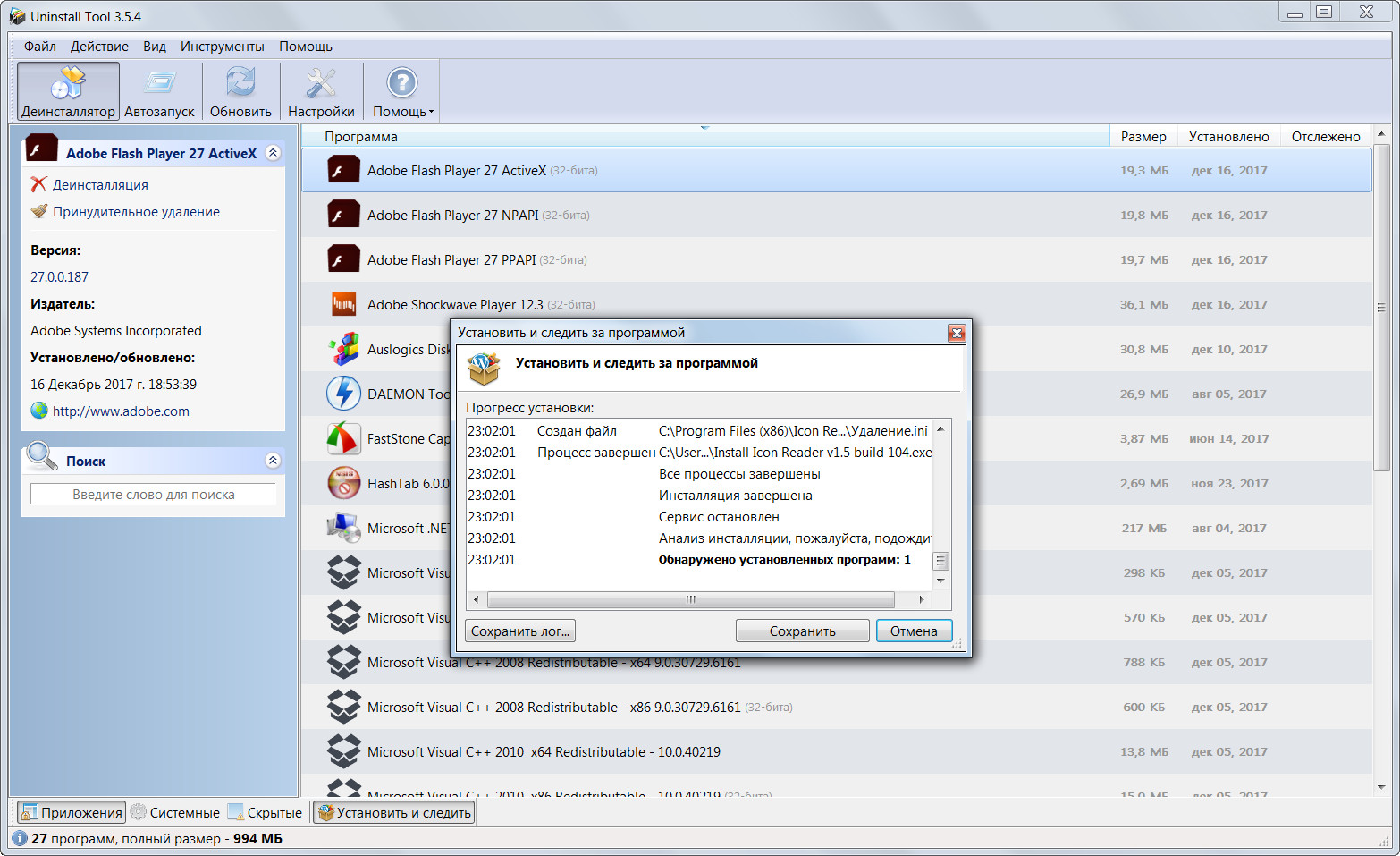Click the log's scroll down arrow
Screen dimensions: 1400x856
pyautogui.click(x=940, y=581)
